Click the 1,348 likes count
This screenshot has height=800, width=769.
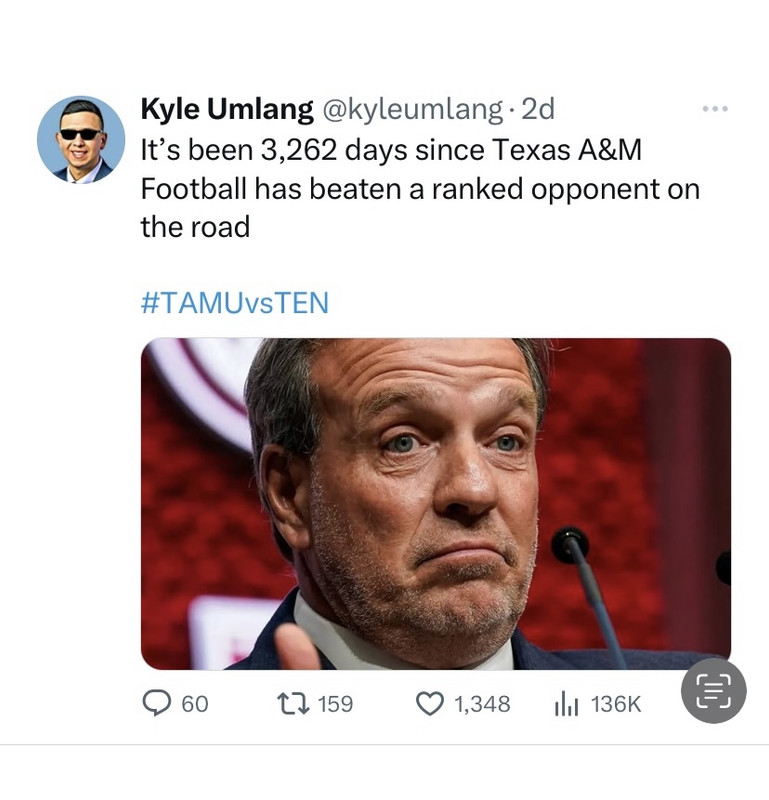[x=482, y=704]
